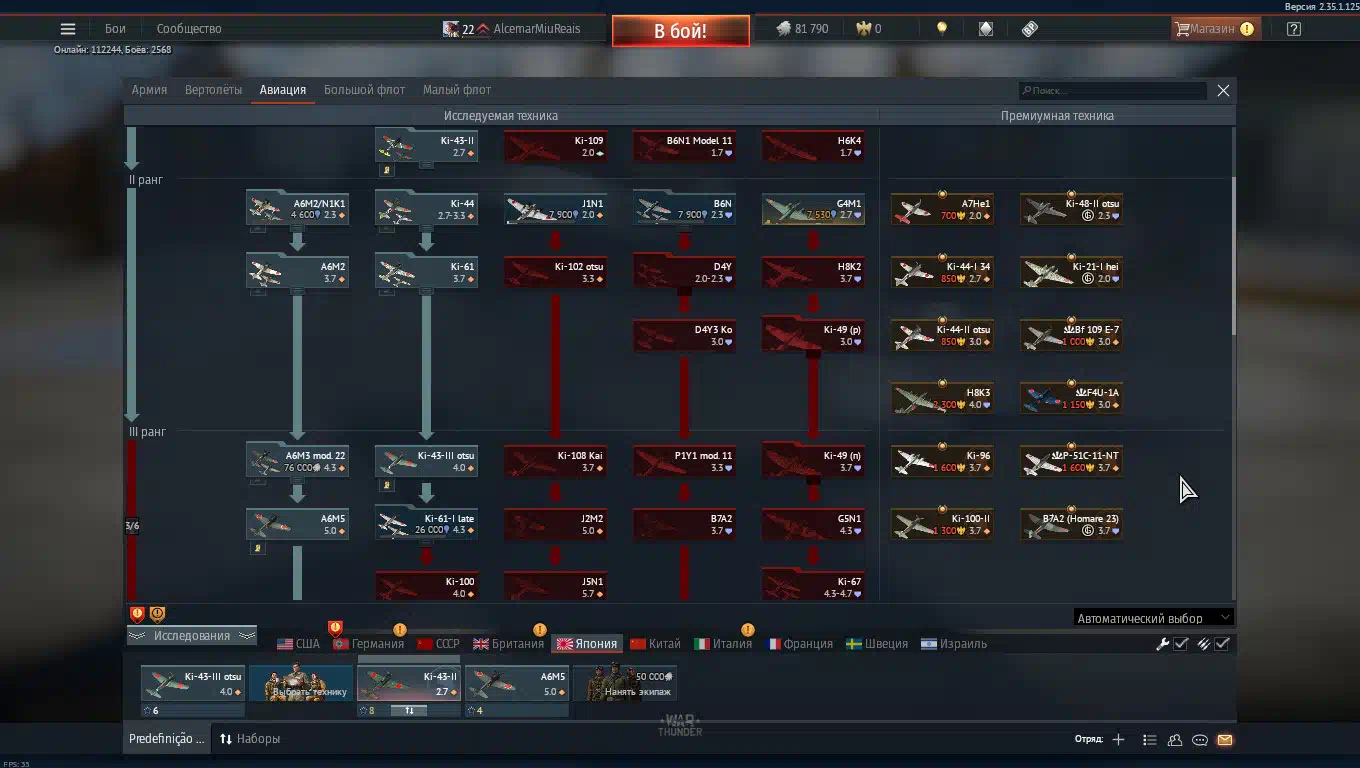This screenshot has width=1360, height=768.
Task: Select the Швеция nation
Action: (x=877, y=644)
